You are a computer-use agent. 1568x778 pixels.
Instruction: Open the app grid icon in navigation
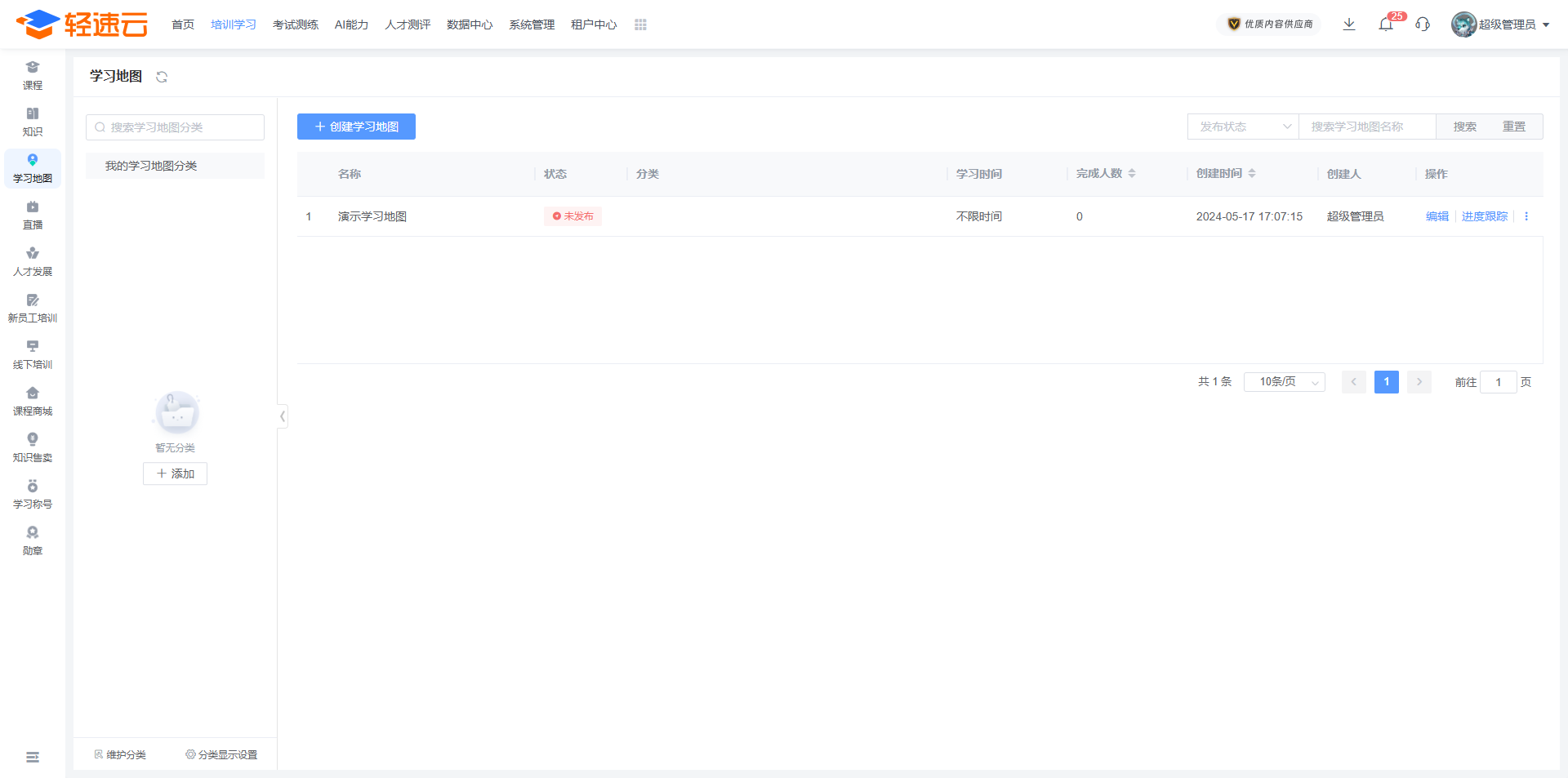click(x=640, y=25)
